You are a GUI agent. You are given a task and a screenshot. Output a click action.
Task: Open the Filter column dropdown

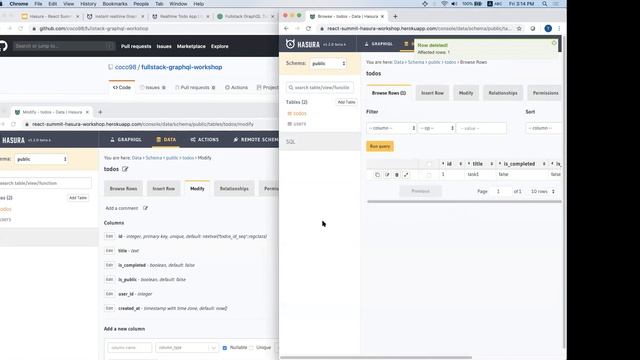click(x=391, y=128)
